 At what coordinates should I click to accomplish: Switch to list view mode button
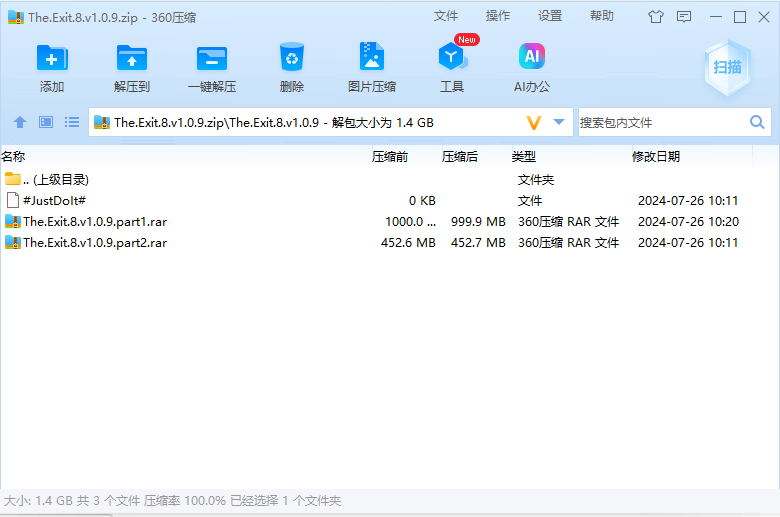click(72, 122)
